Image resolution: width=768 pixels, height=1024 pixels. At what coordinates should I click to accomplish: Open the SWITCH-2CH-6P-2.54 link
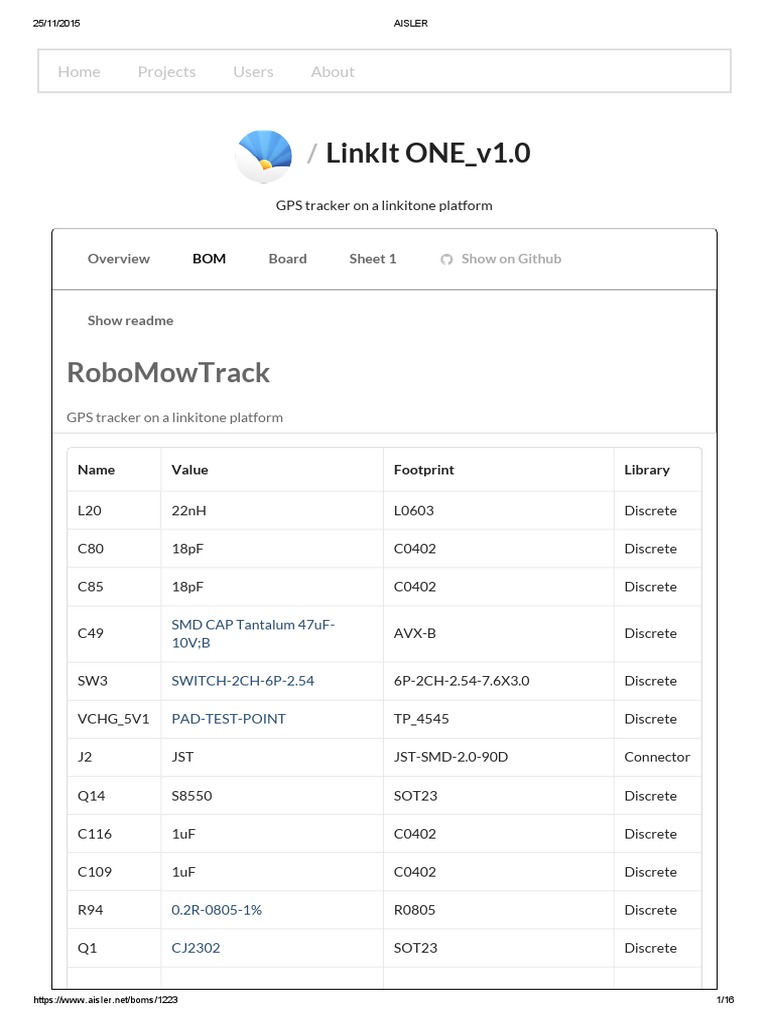tap(242, 680)
